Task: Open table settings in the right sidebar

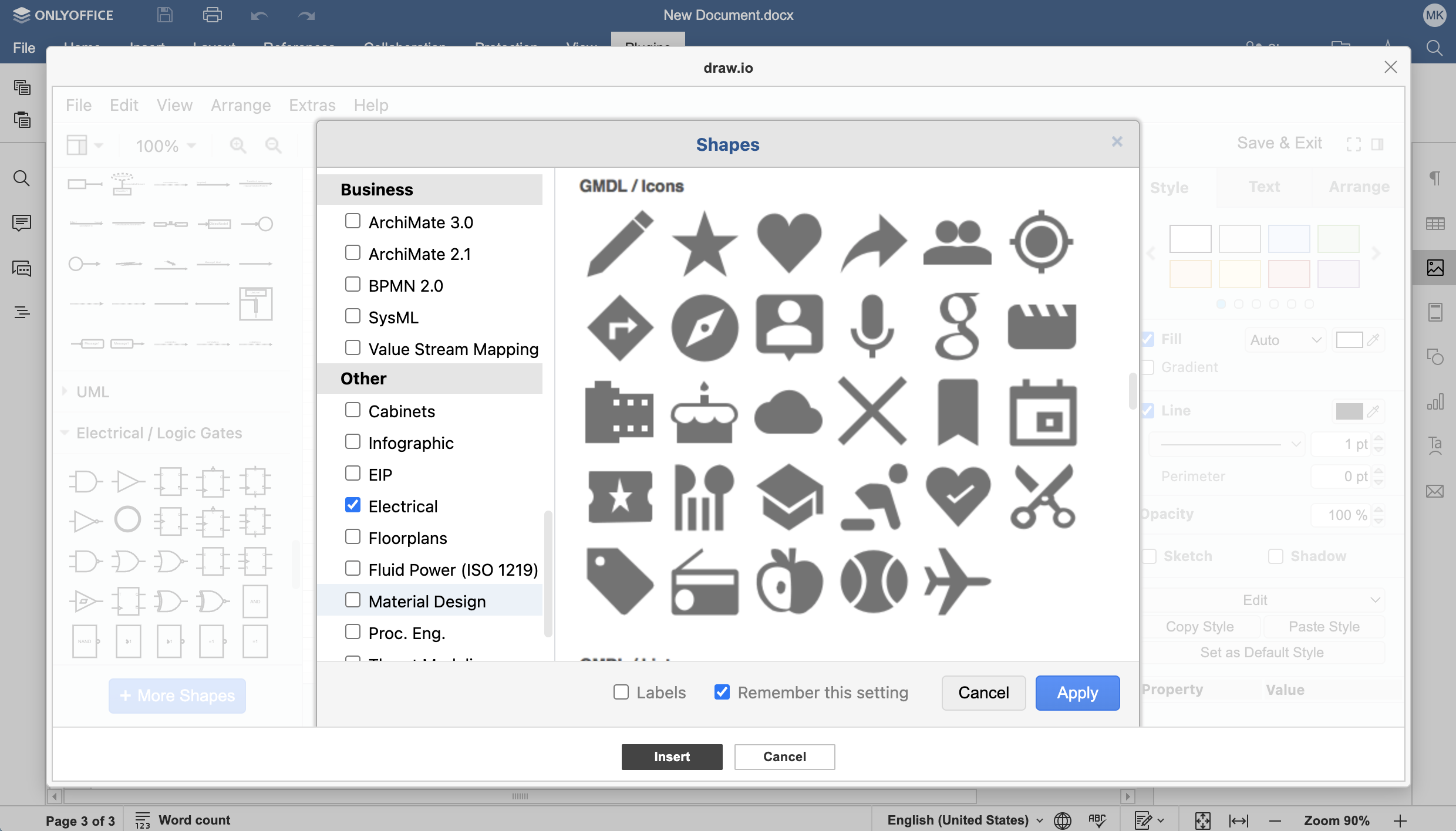Action: 1435,224
